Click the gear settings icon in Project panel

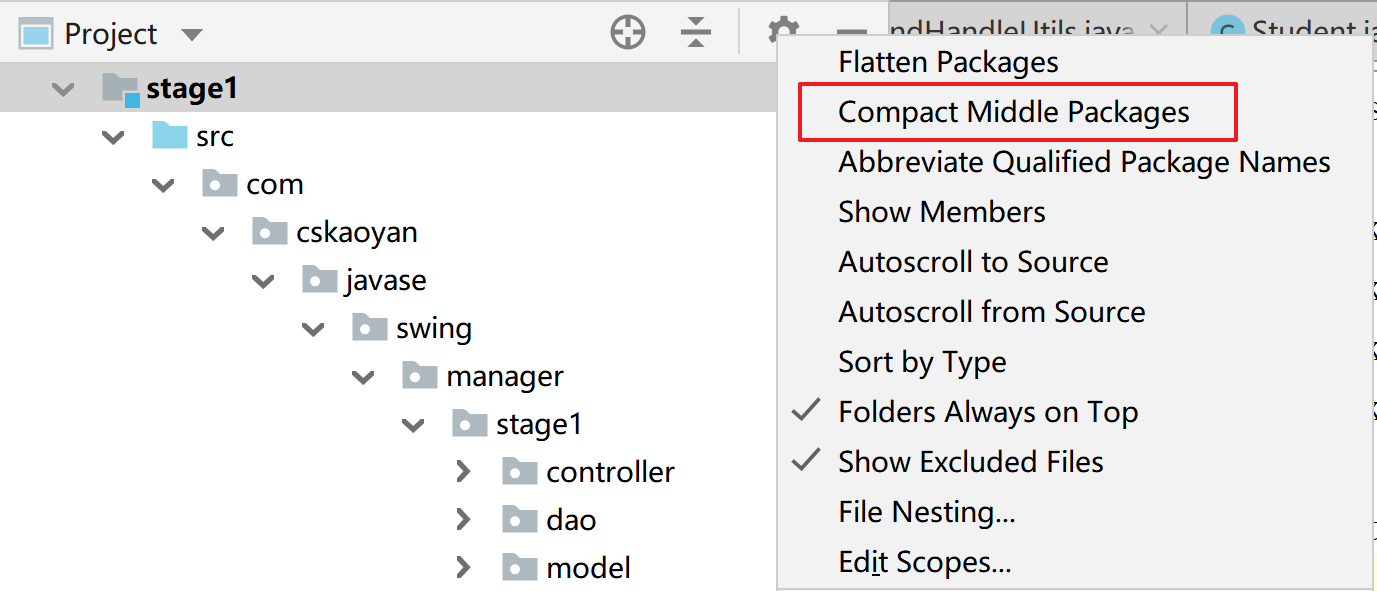[x=781, y=29]
